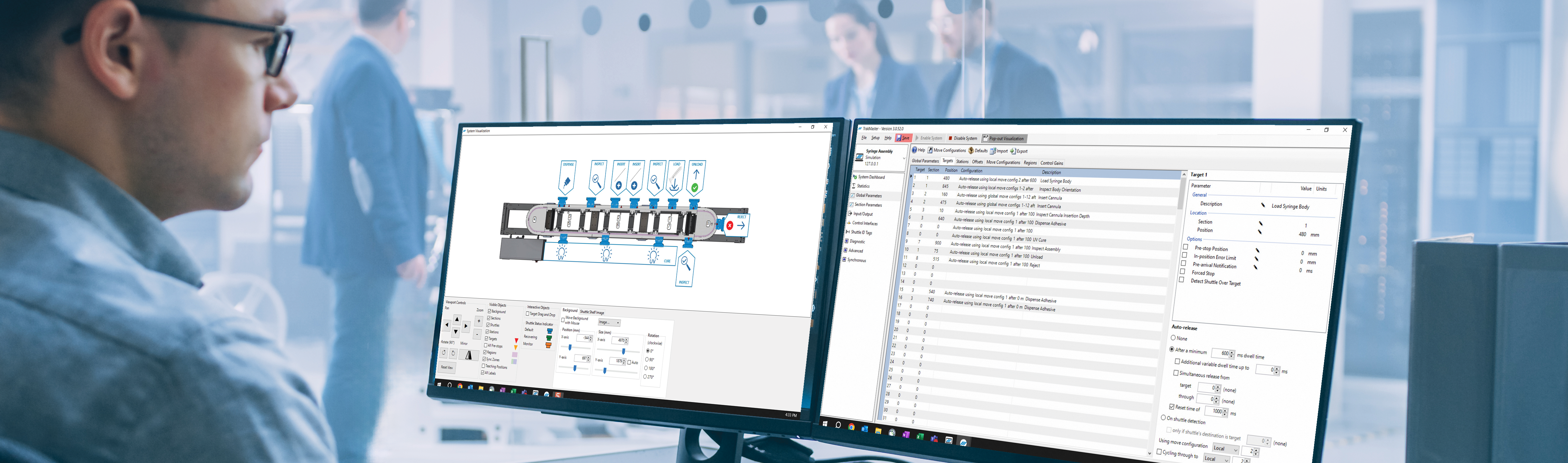Screen dimensions: 1568x463
Task: Click the Import icon in toolbar
Action: (993, 151)
